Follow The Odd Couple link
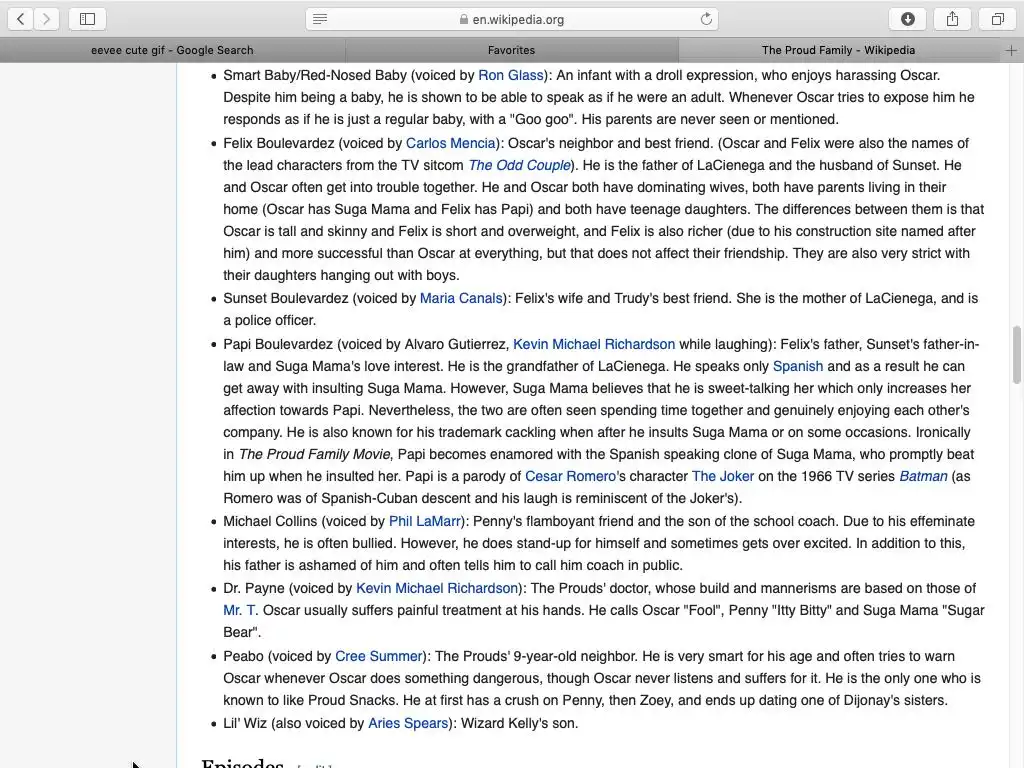1024x768 pixels. point(519,165)
